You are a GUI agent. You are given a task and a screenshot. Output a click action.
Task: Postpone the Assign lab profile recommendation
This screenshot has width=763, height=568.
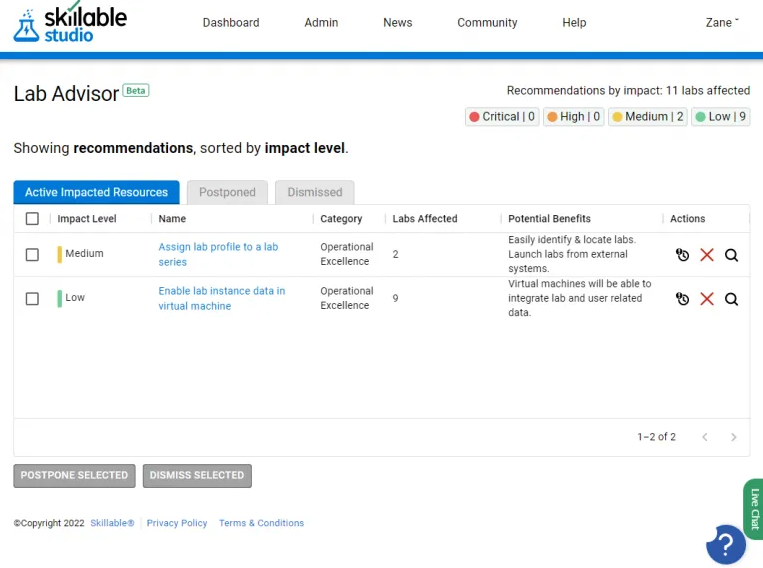tap(682, 255)
